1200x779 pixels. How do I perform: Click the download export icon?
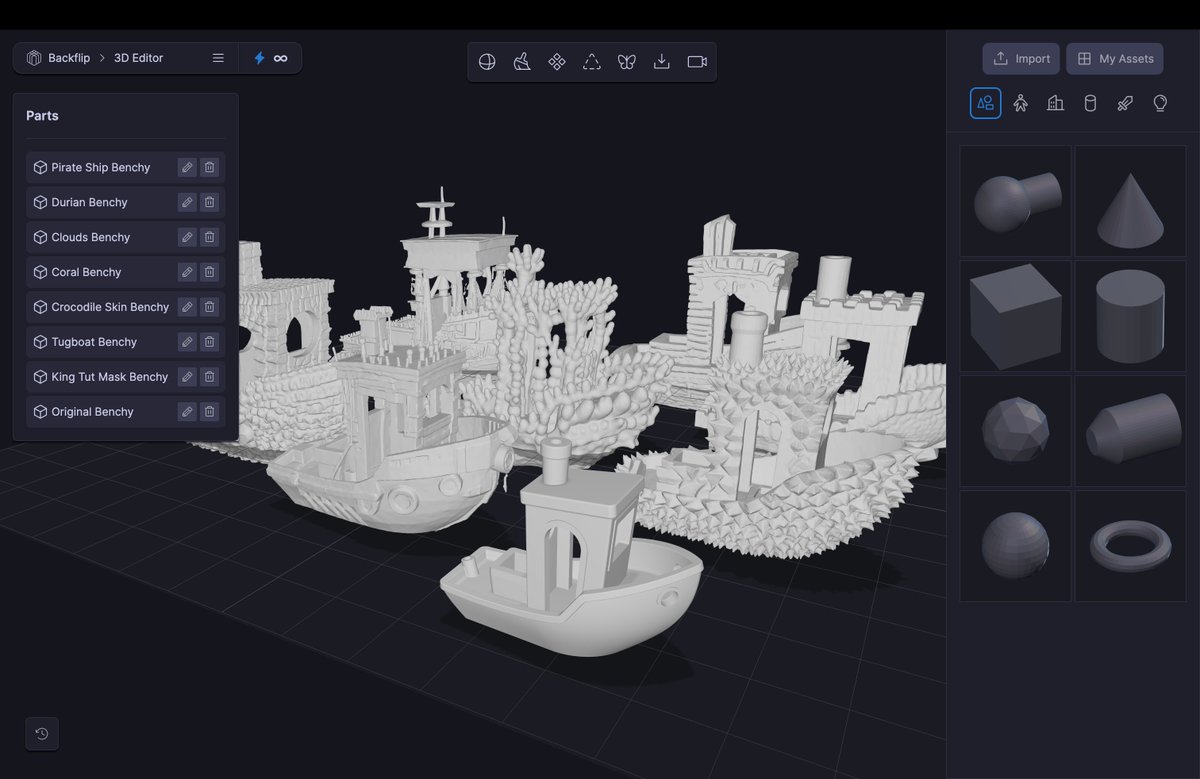coord(661,62)
